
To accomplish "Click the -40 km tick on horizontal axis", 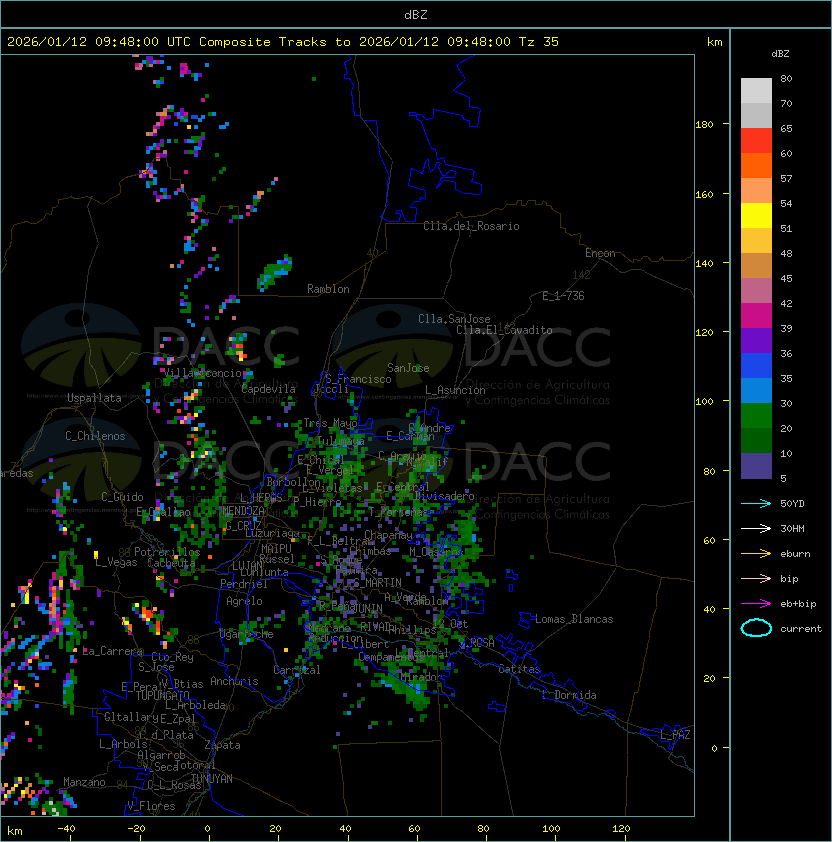I will tap(66, 829).
